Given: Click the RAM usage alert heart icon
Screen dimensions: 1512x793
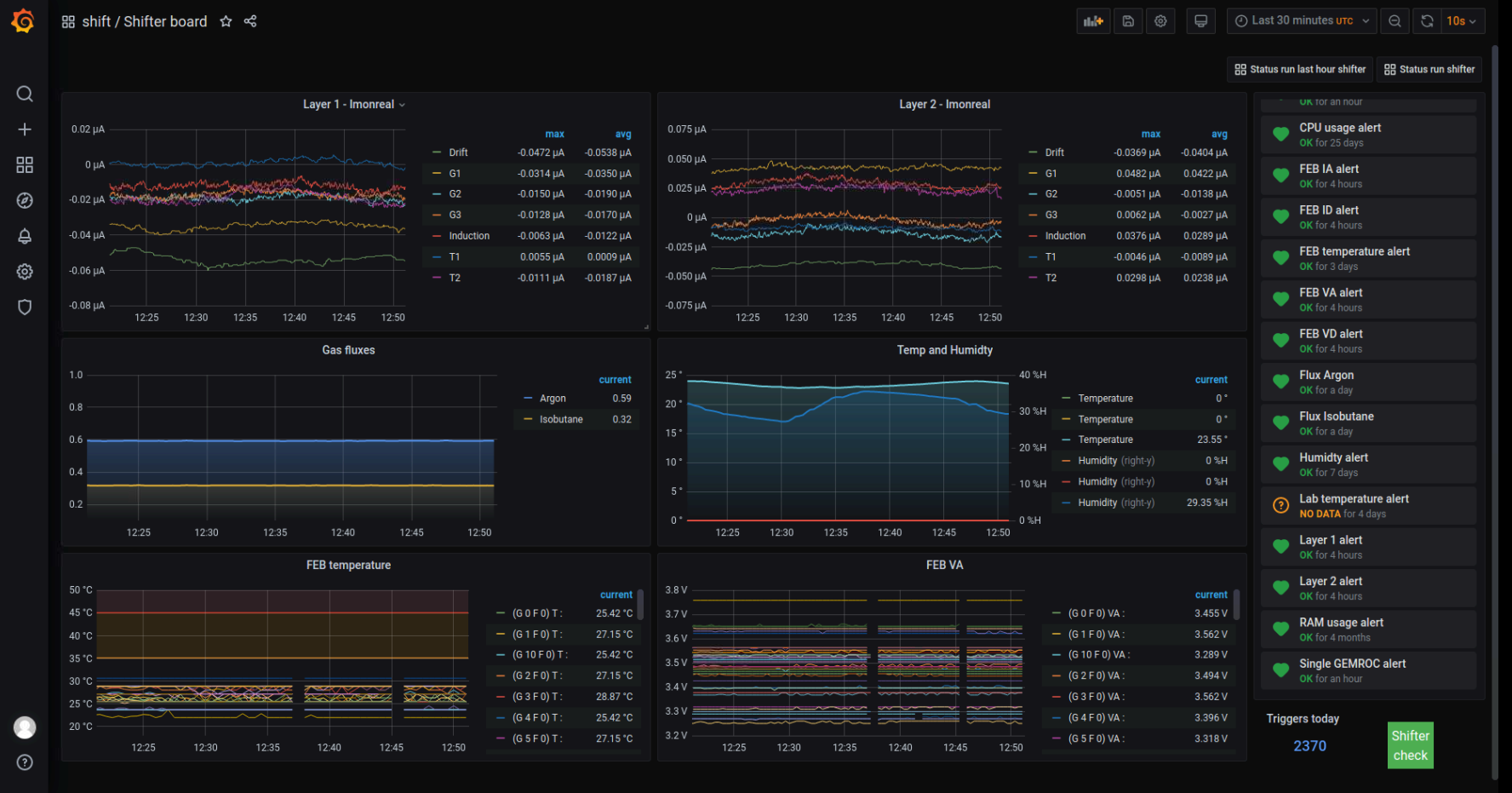Looking at the screenshot, I should (x=1280, y=629).
